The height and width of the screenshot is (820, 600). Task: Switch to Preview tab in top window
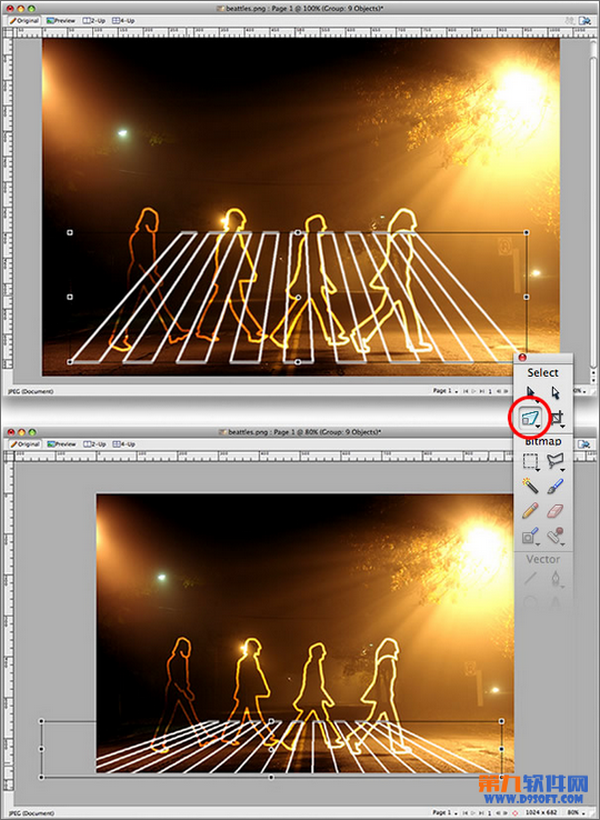coord(61,19)
